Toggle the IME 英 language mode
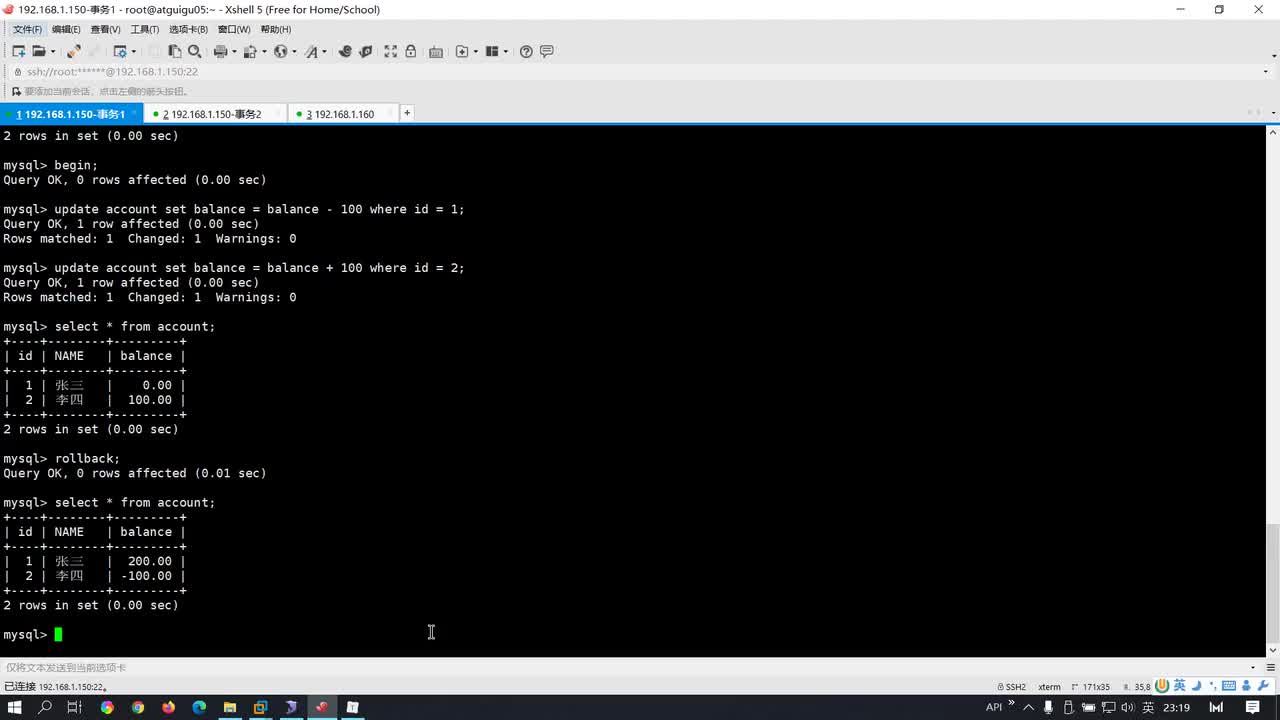Image resolution: width=1280 pixels, height=720 pixels. point(1179,685)
